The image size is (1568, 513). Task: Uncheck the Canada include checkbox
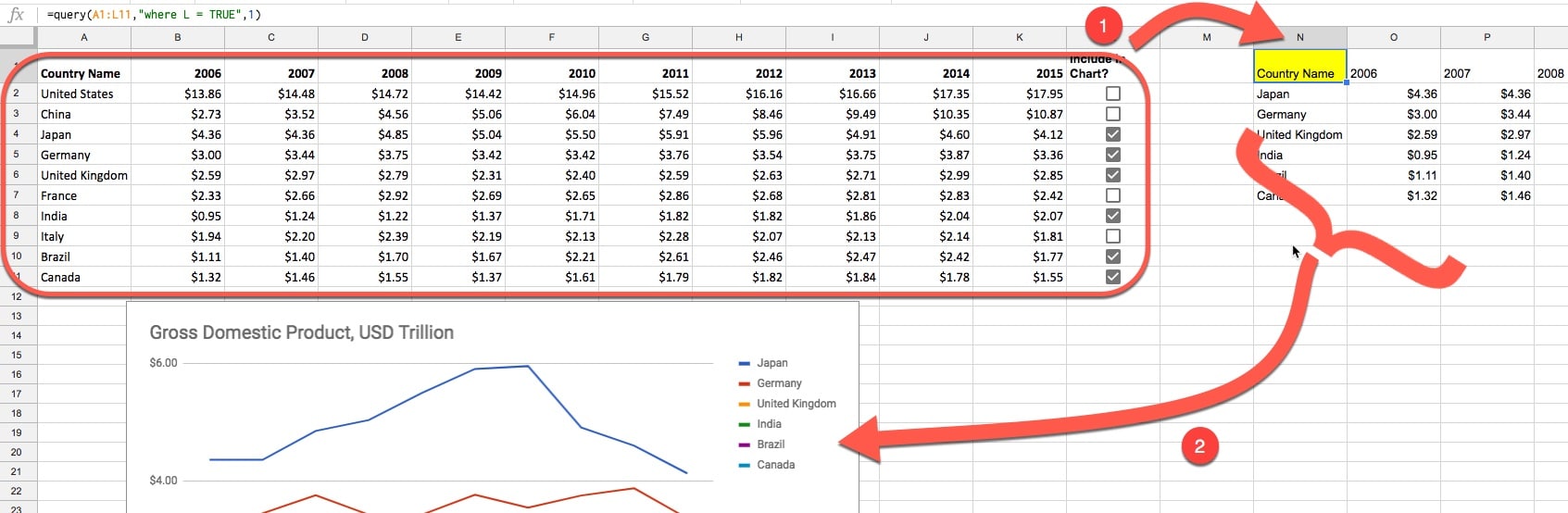[1113, 277]
